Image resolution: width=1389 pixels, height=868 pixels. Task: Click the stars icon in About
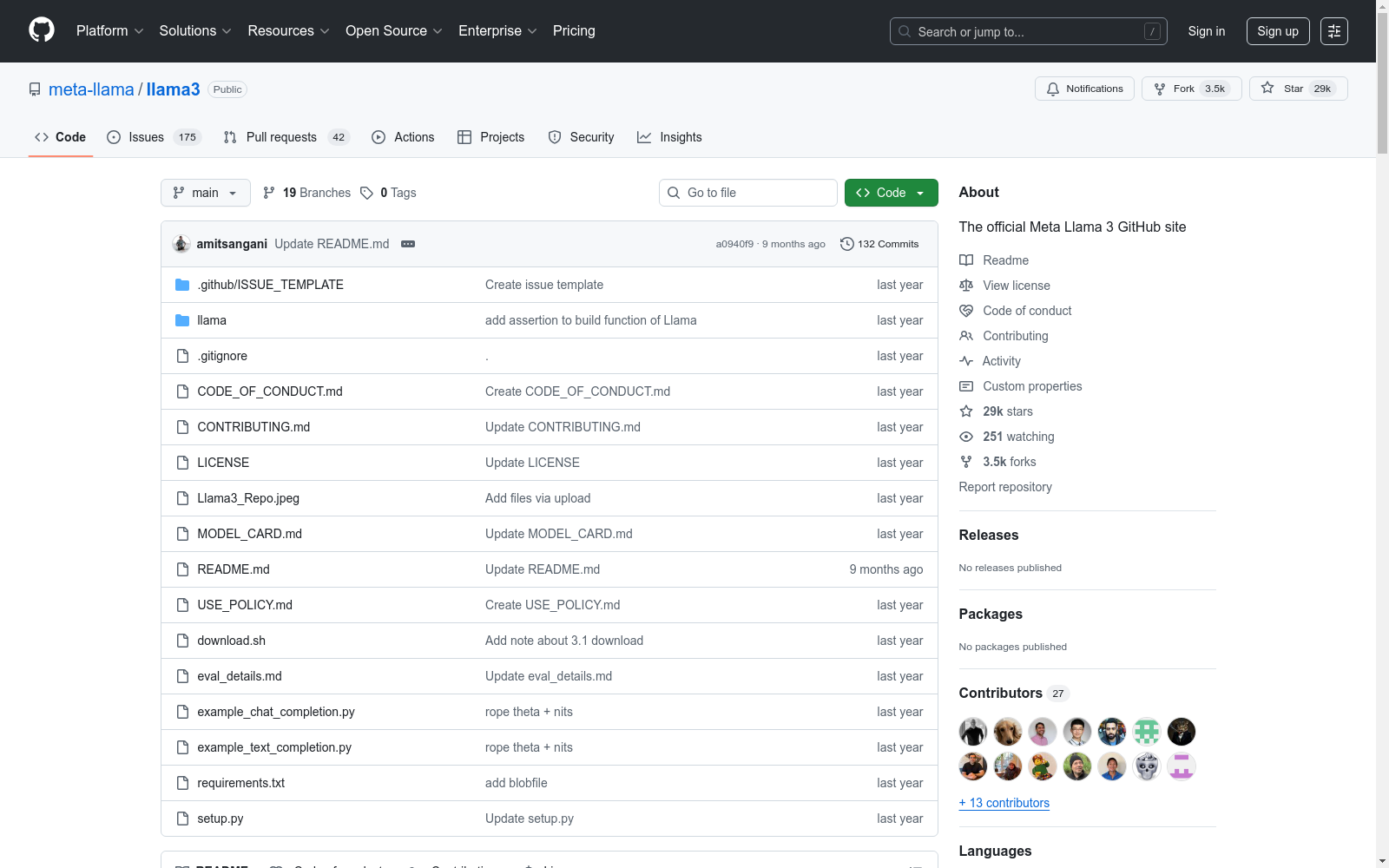[966, 411]
